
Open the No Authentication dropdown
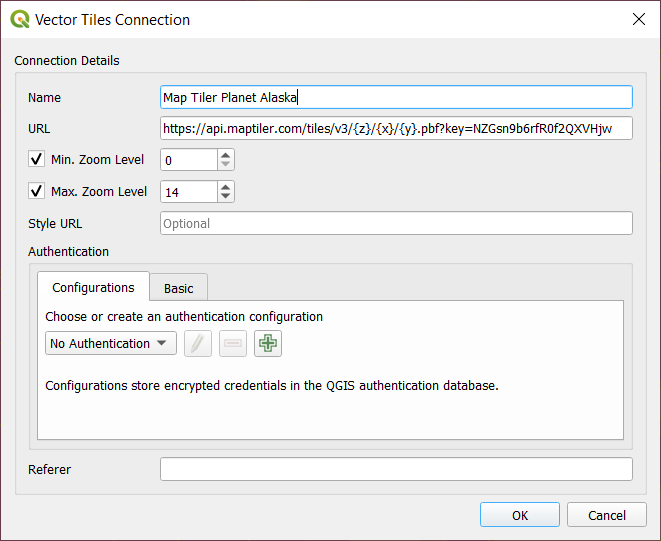point(110,344)
